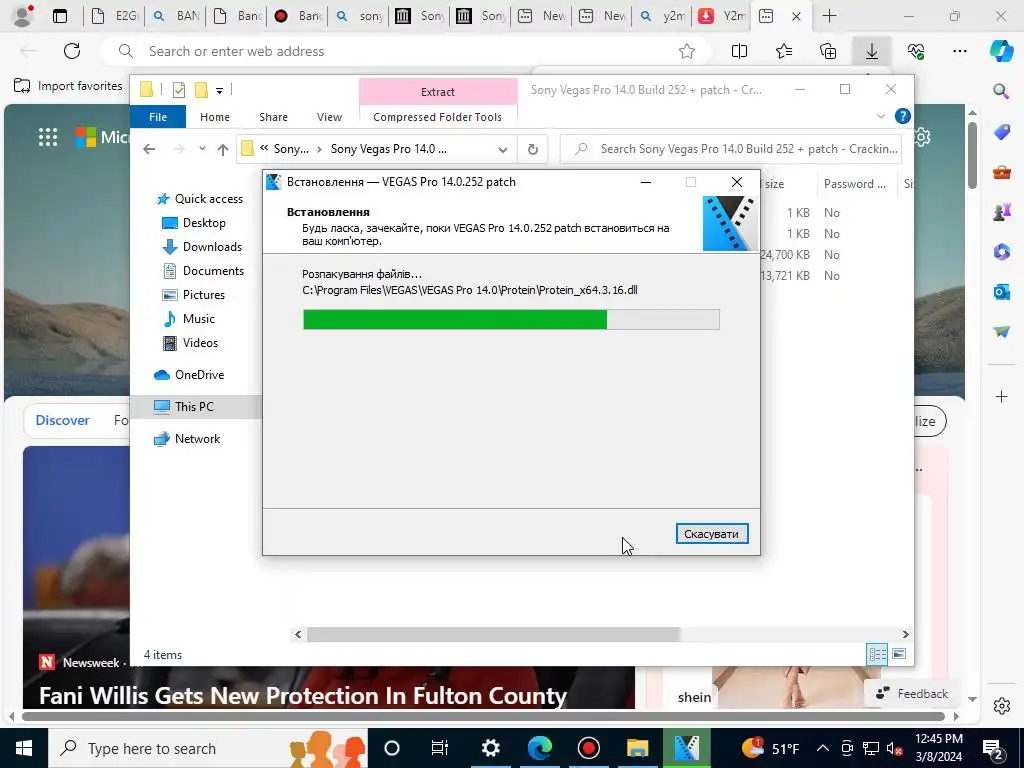Click the Скасувати button in the installer
The height and width of the screenshot is (768, 1024).
[x=712, y=534]
